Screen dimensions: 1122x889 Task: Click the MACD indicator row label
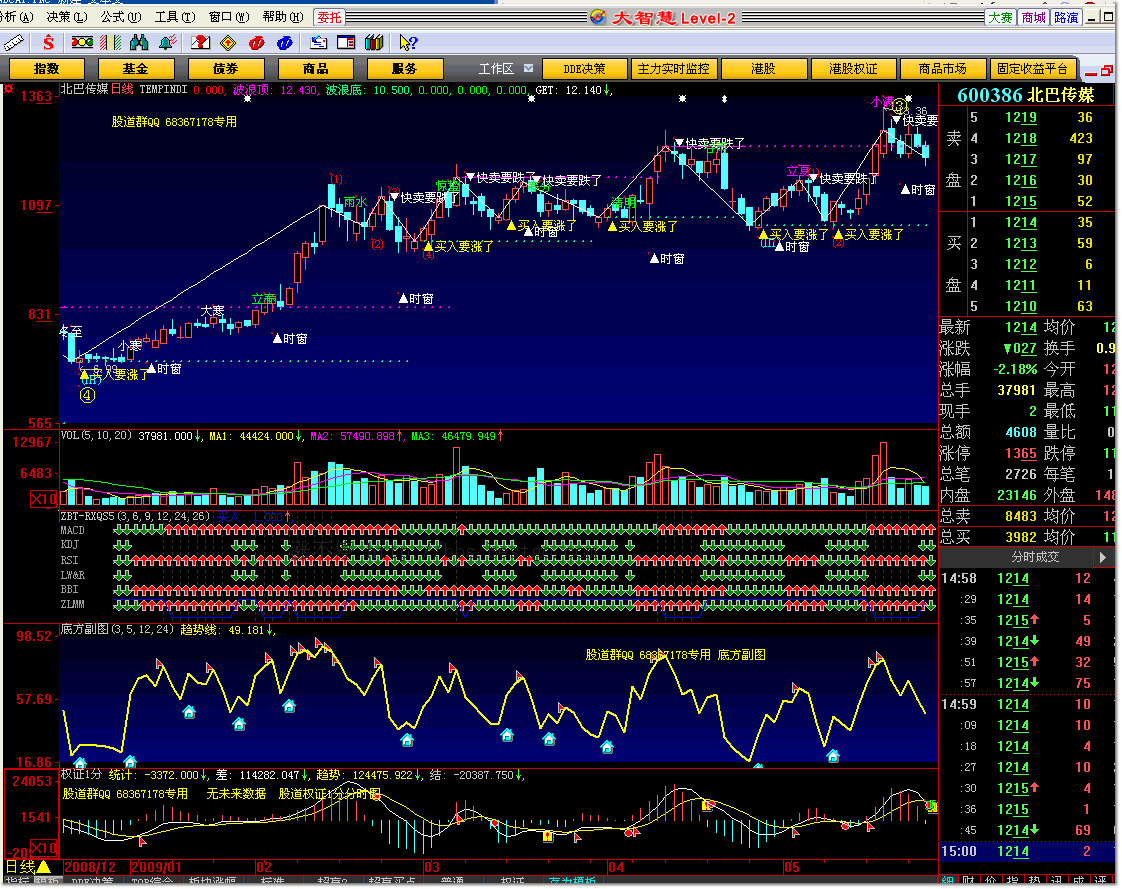(x=72, y=530)
